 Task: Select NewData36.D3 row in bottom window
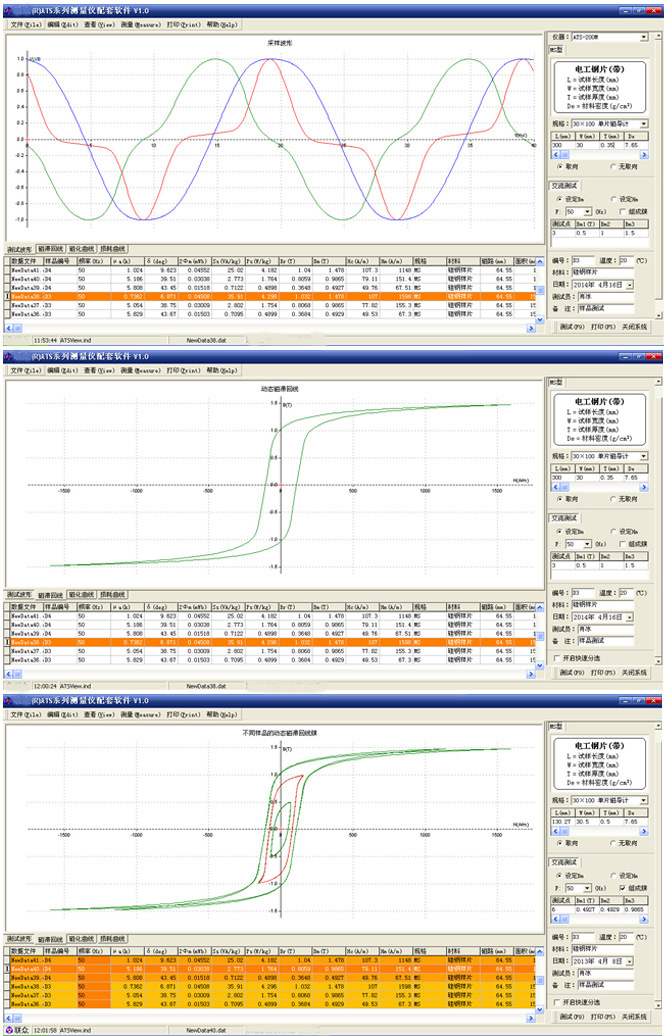point(272,1004)
